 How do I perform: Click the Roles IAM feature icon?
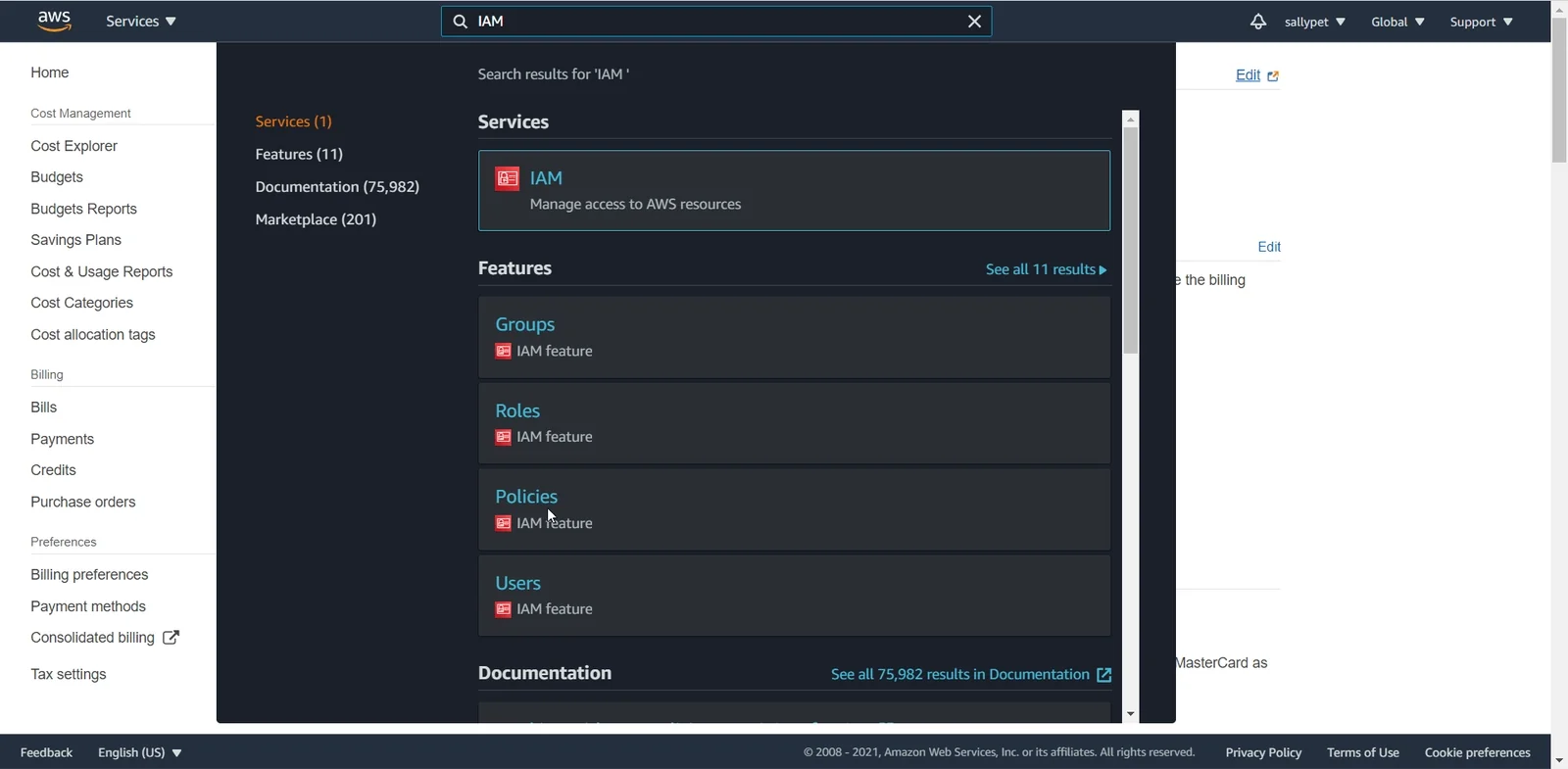pyautogui.click(x=503, y=437)
